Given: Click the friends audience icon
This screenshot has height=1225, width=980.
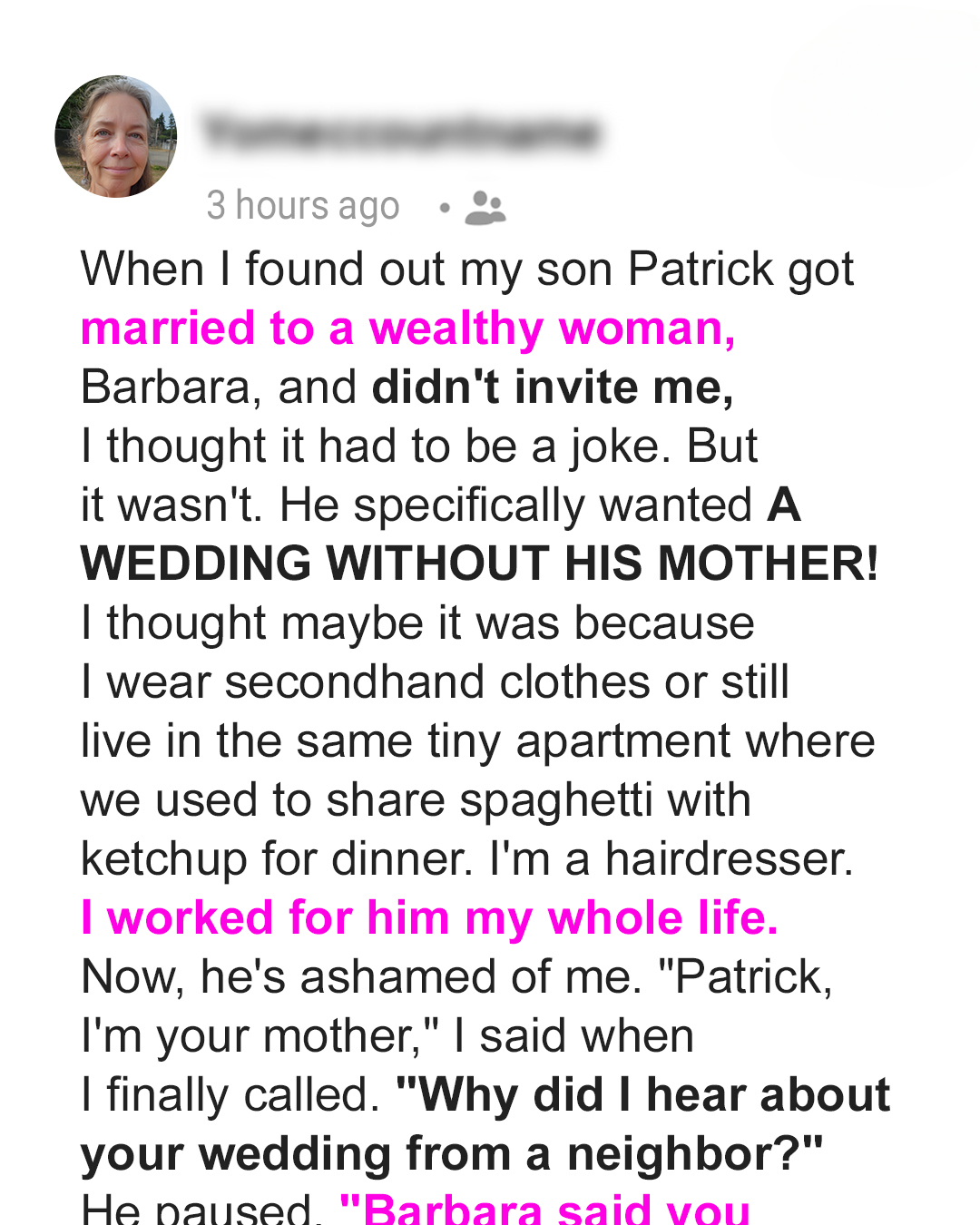Looking at the screenshot, I should [x=485, y=208].
